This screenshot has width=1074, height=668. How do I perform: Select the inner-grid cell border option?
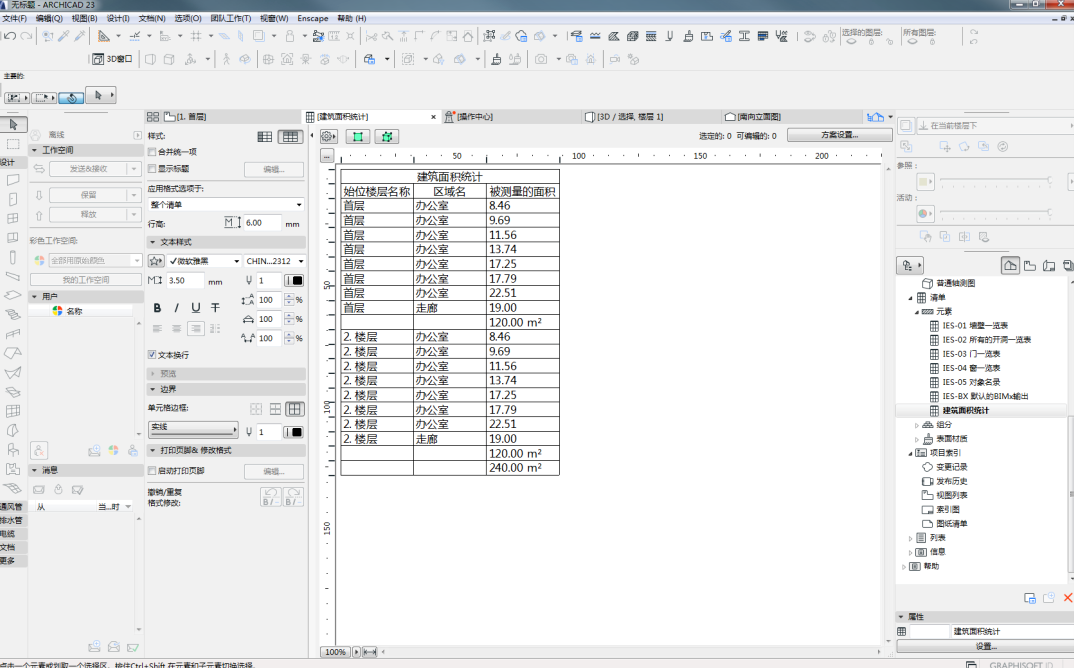(x=275, y=409)
